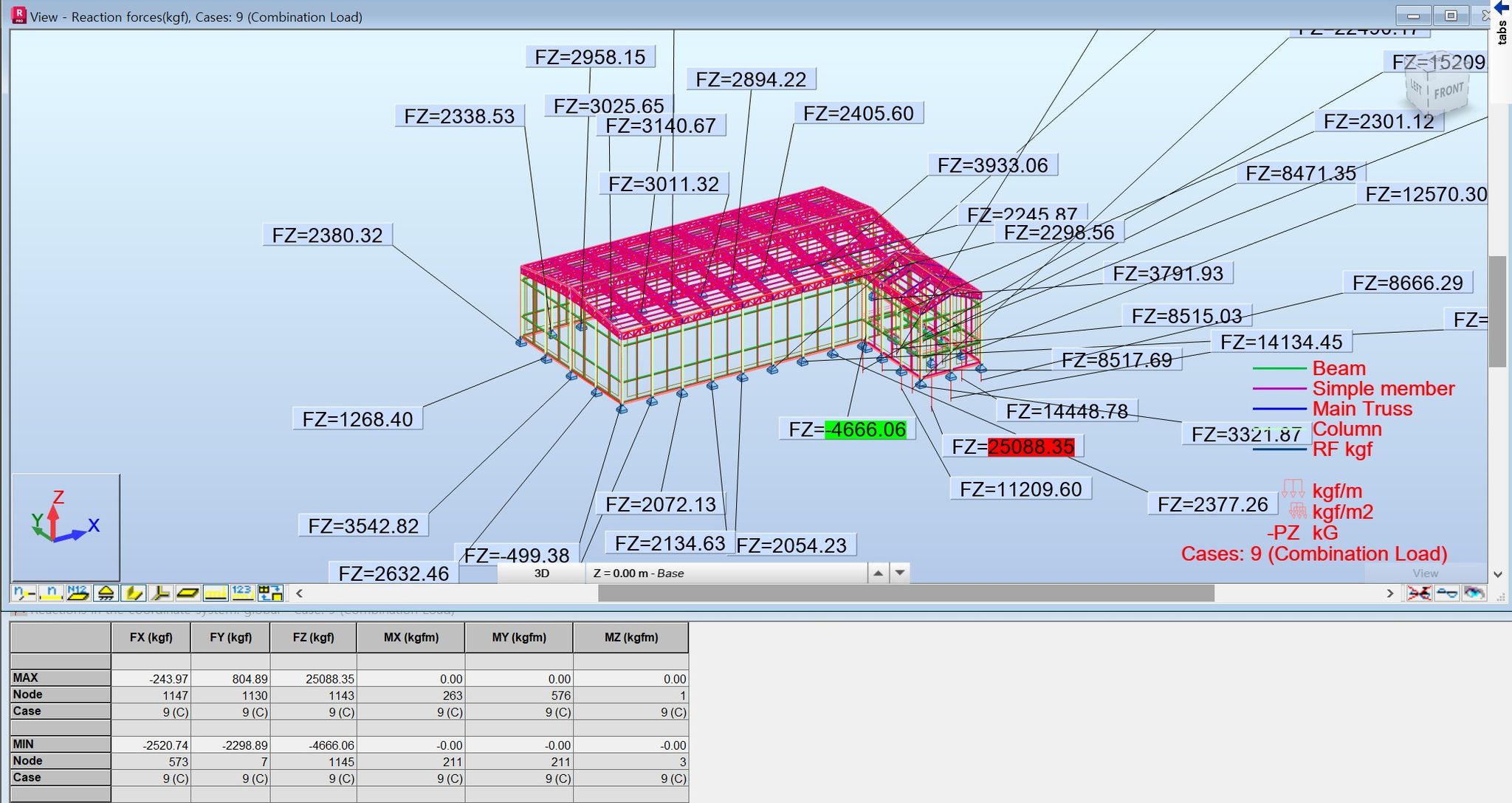Viewport: 1512px width, 803px height.
Task: Select the 3D view mode button
Action: tap(542, 573)
